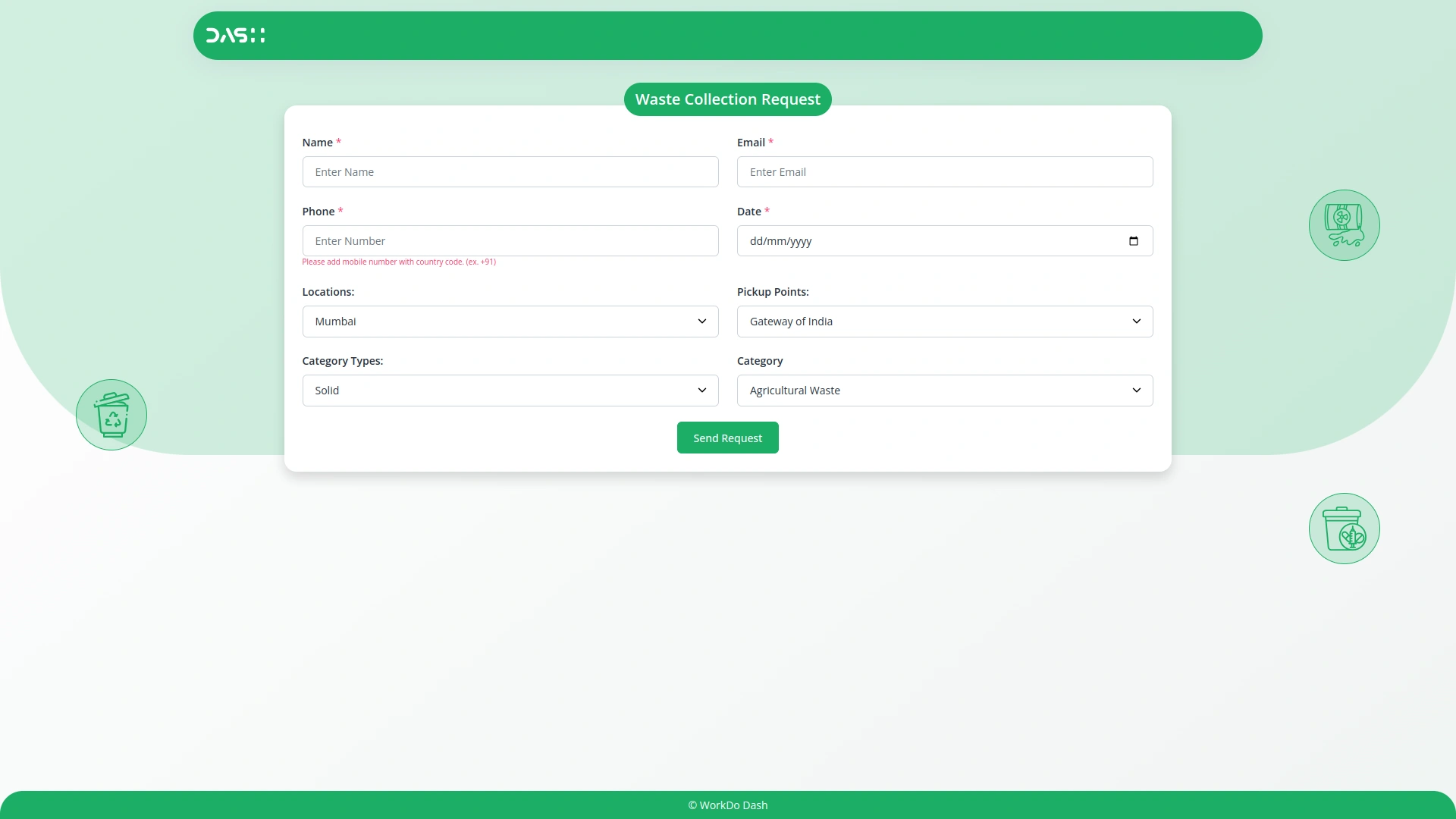Image resolution: width=1456 pixels, height=819 pixels.
Task: Select the Agricultural Waste category dropdown
Action: tap(933, 391)
